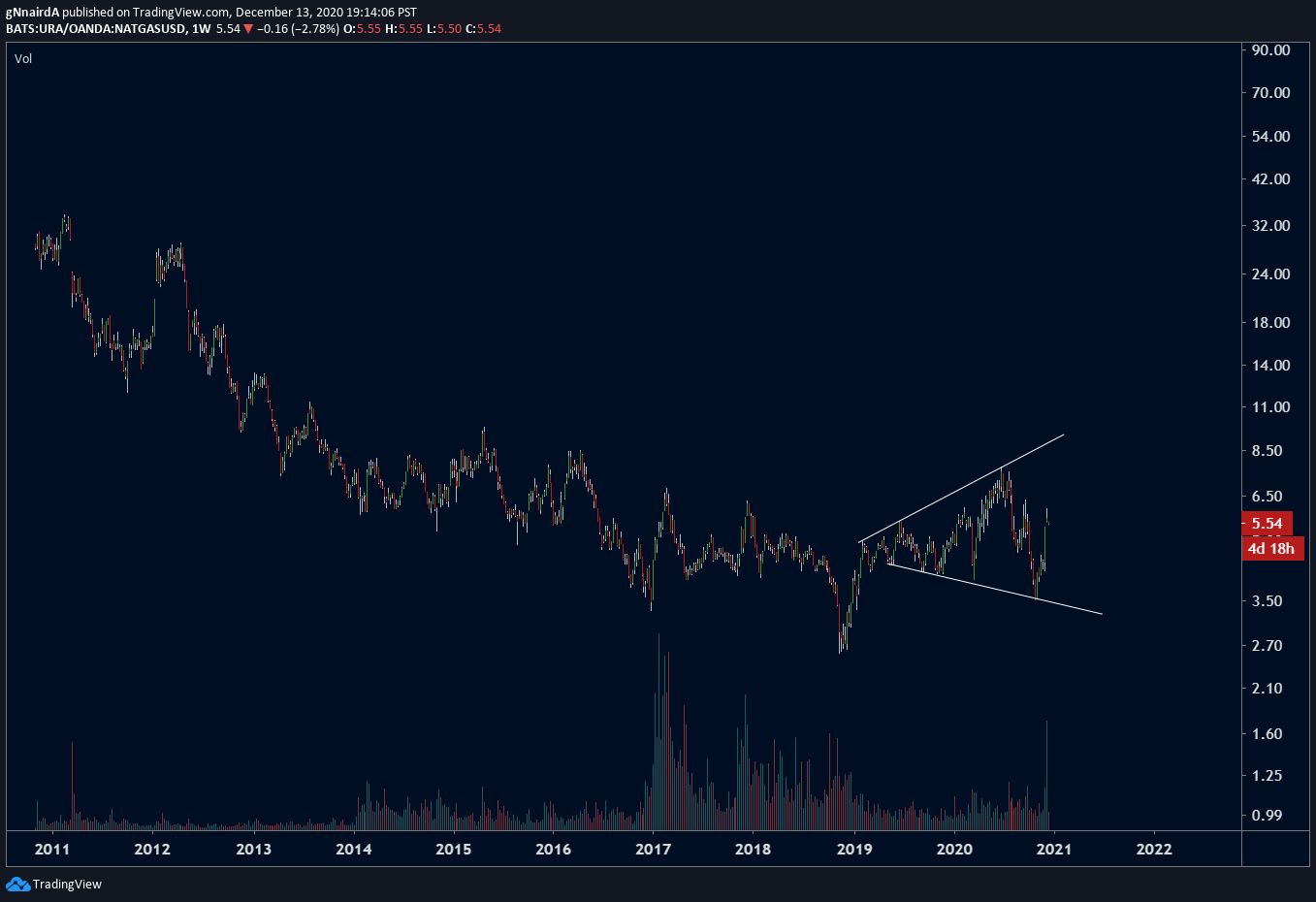The image size is (1316, 902).
Task: Click the 2022 time axis label
Action: click(x=1154, y=850)
